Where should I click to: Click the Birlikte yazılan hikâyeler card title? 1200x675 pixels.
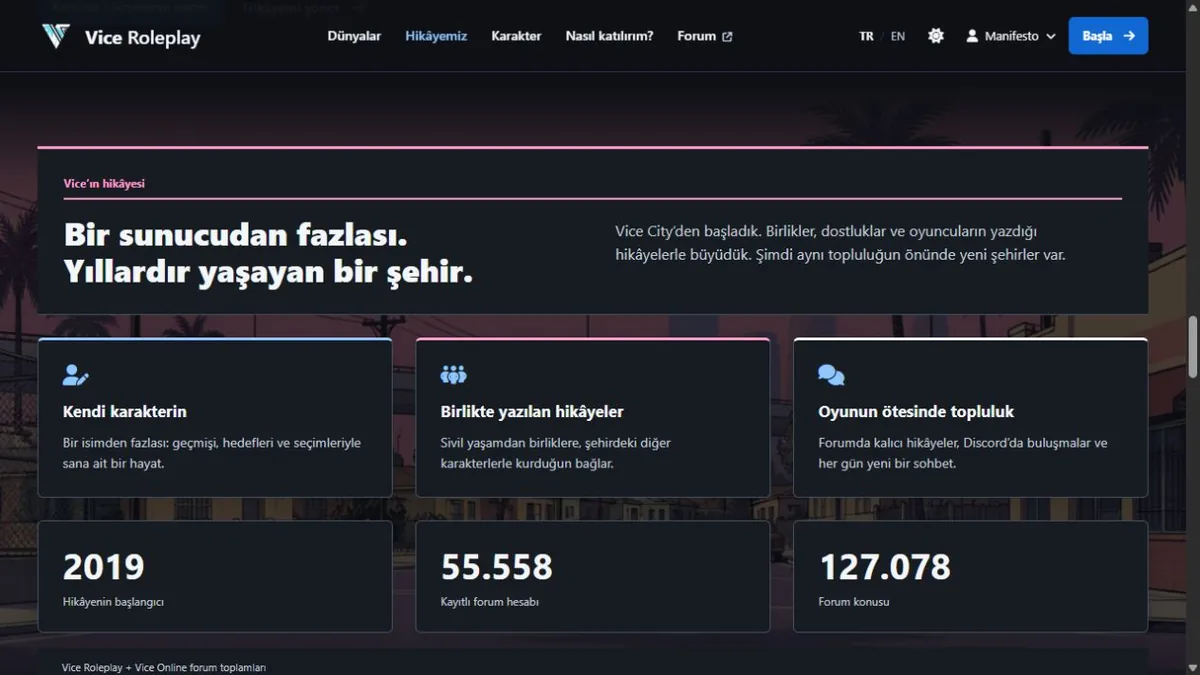tap(532, 412)
